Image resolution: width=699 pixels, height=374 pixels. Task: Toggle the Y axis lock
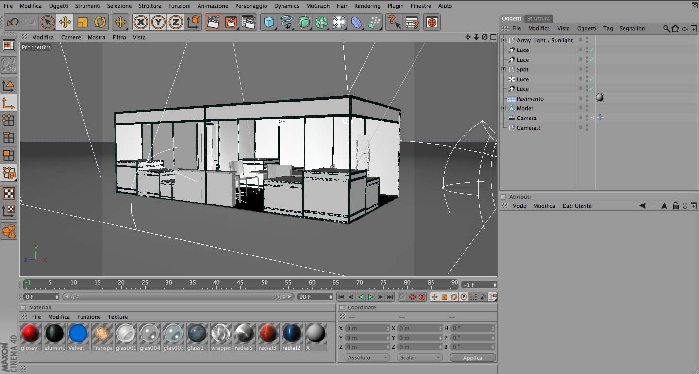158,22
